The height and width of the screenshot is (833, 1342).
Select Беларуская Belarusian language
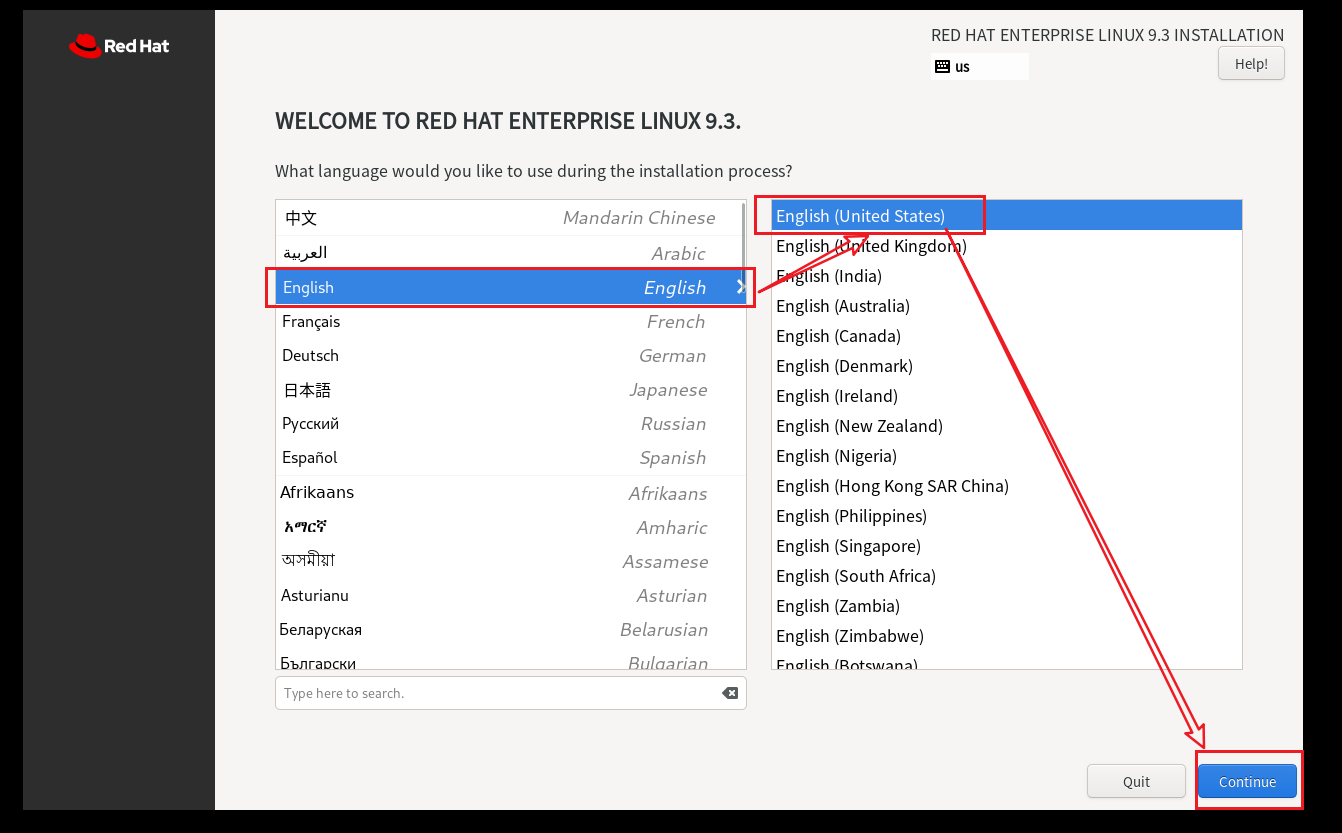[511, 629]
